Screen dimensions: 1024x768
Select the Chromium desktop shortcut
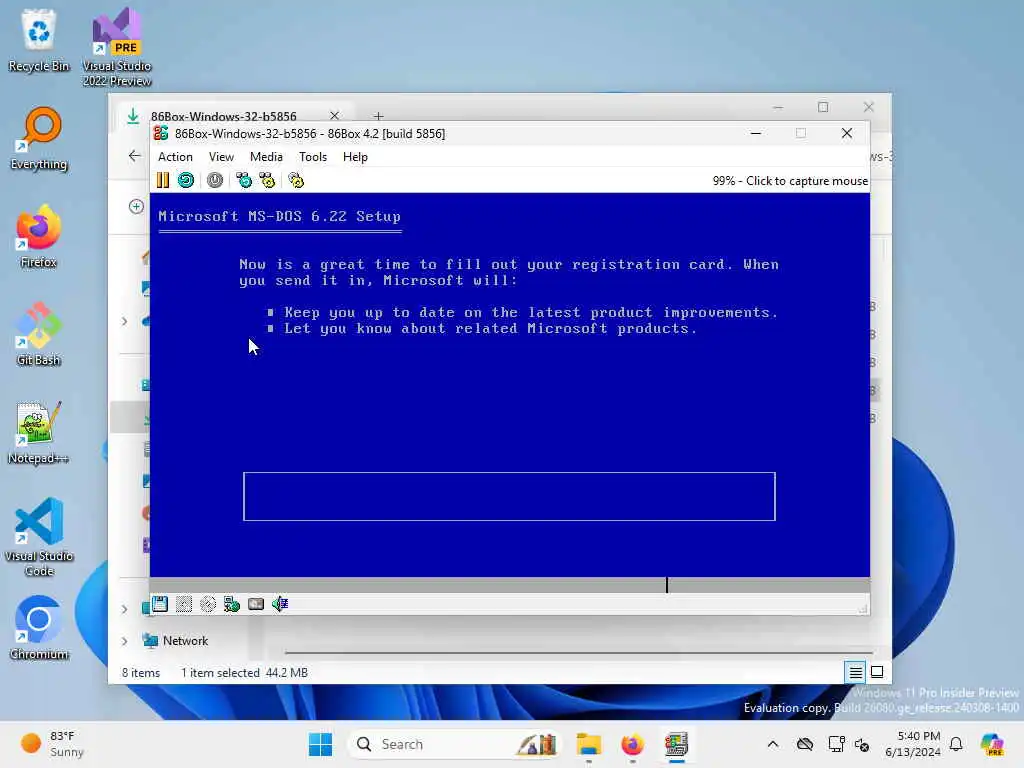click(x=39, y=628)
